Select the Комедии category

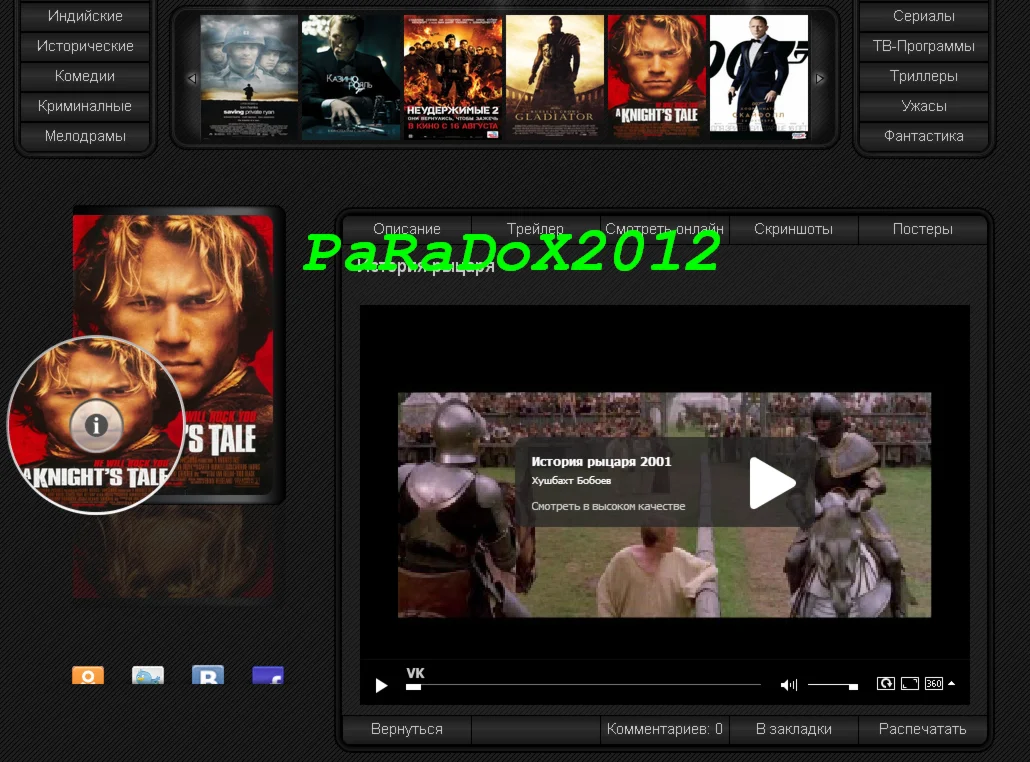point(85,76)
